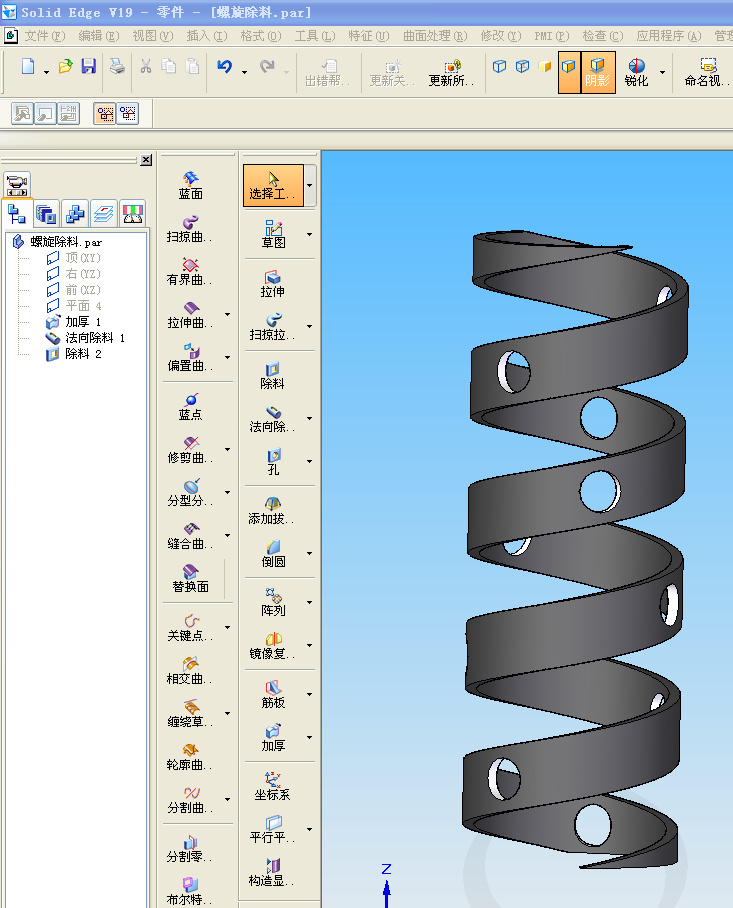The height and width of the screenshot is (908, 733).
Task: Select the 草图 (Sketch) tool
Action: click(x=273, y=234)
